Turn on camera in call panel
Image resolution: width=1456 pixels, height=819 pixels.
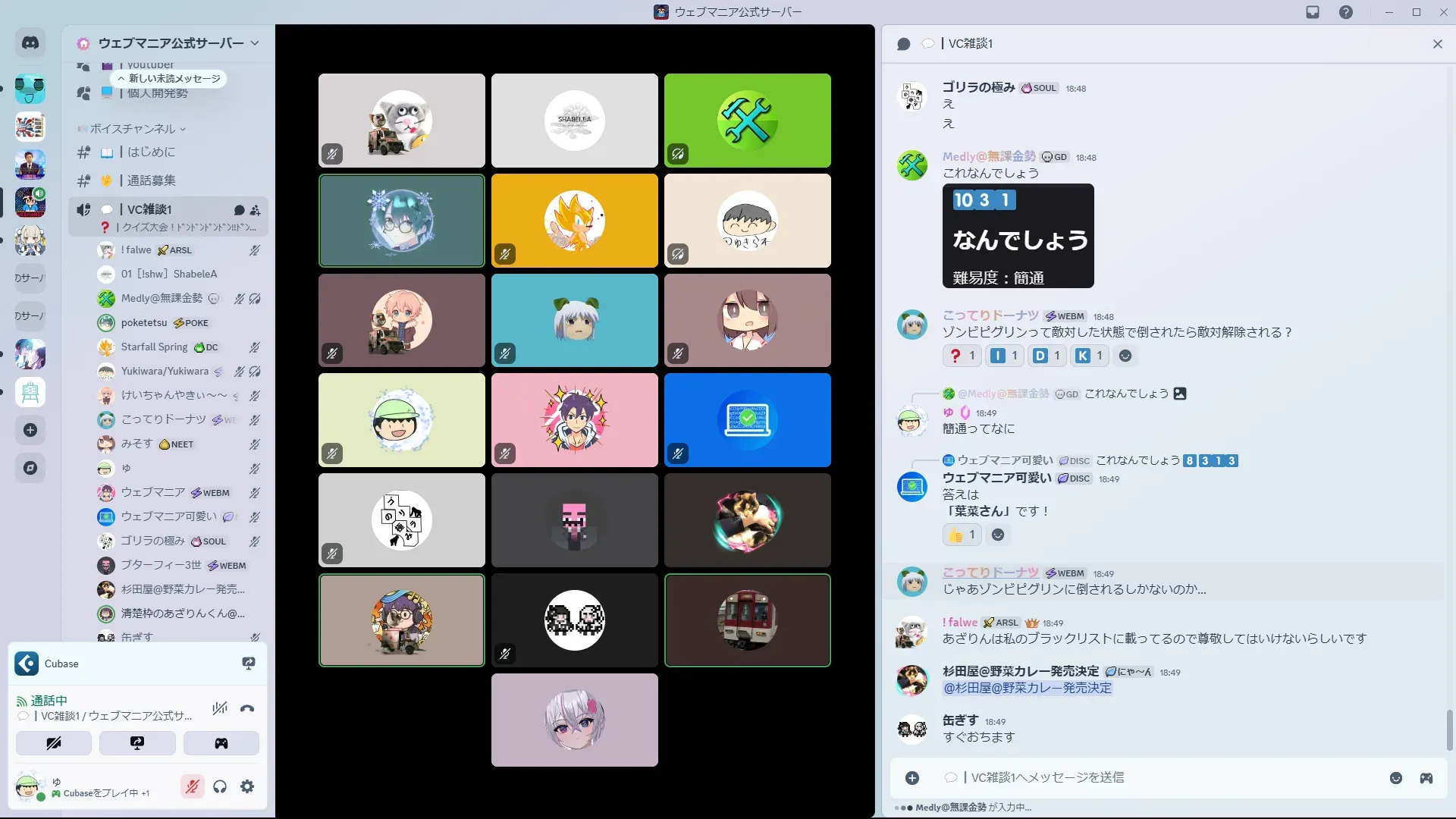coord(54,743)
